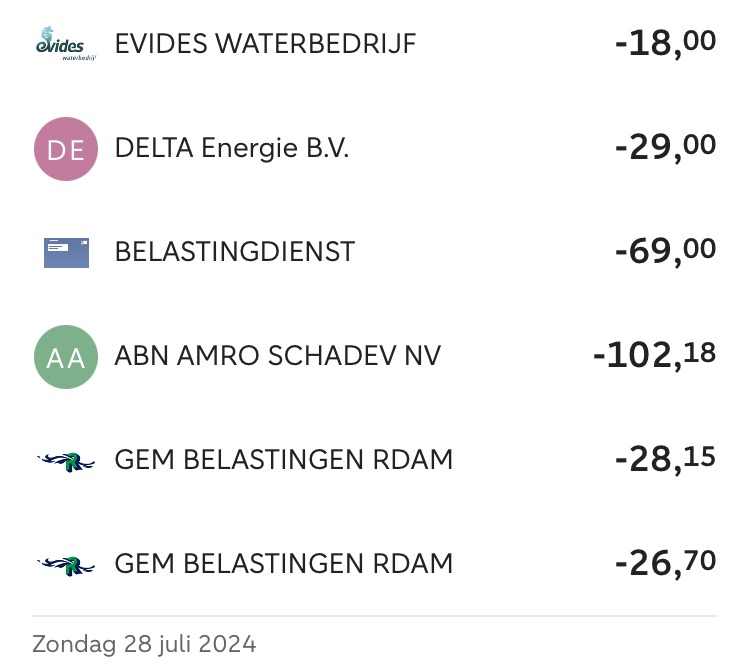Viewport: 750px width, 672px height.
Task: Click the Rotterdam logo beside the -28,15 payment
Action: 66,460
